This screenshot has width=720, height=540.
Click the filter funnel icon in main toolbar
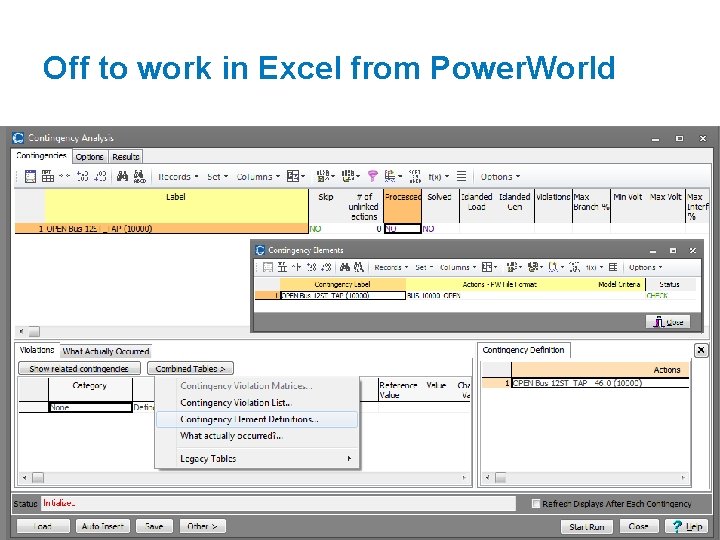tap(372, 176)
